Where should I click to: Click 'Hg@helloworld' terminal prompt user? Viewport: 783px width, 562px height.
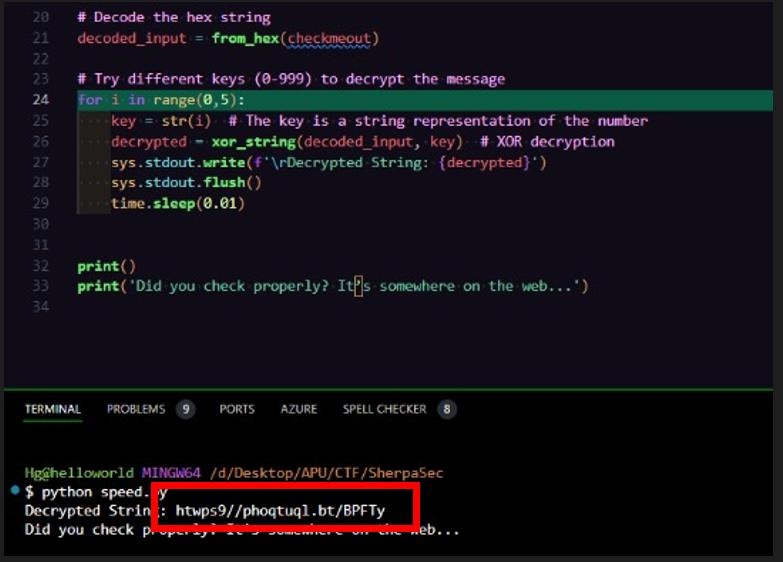click(79, 473)
